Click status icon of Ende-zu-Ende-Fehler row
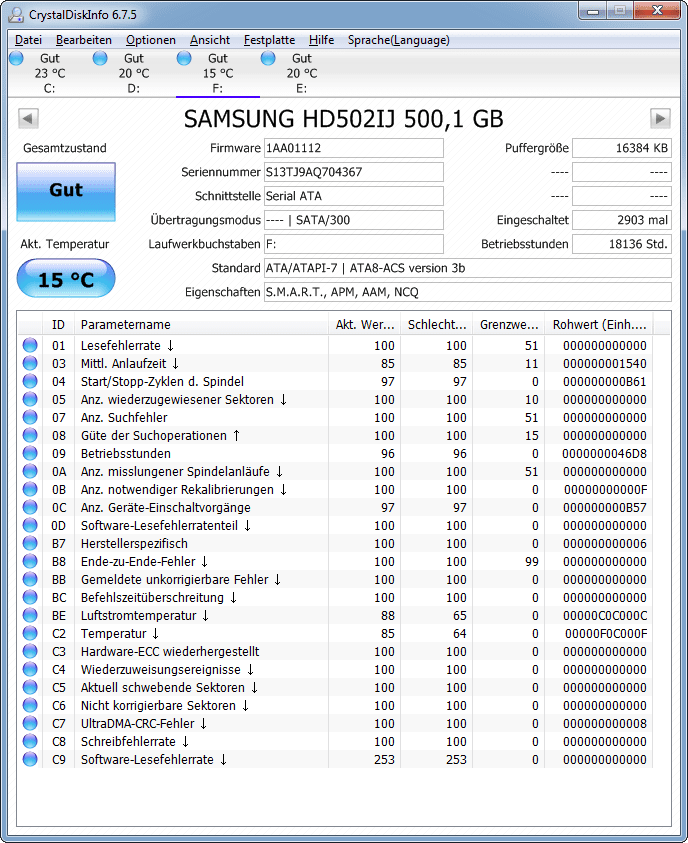The height and width of the screenshot is (843, 688). [x=30, y=561]
